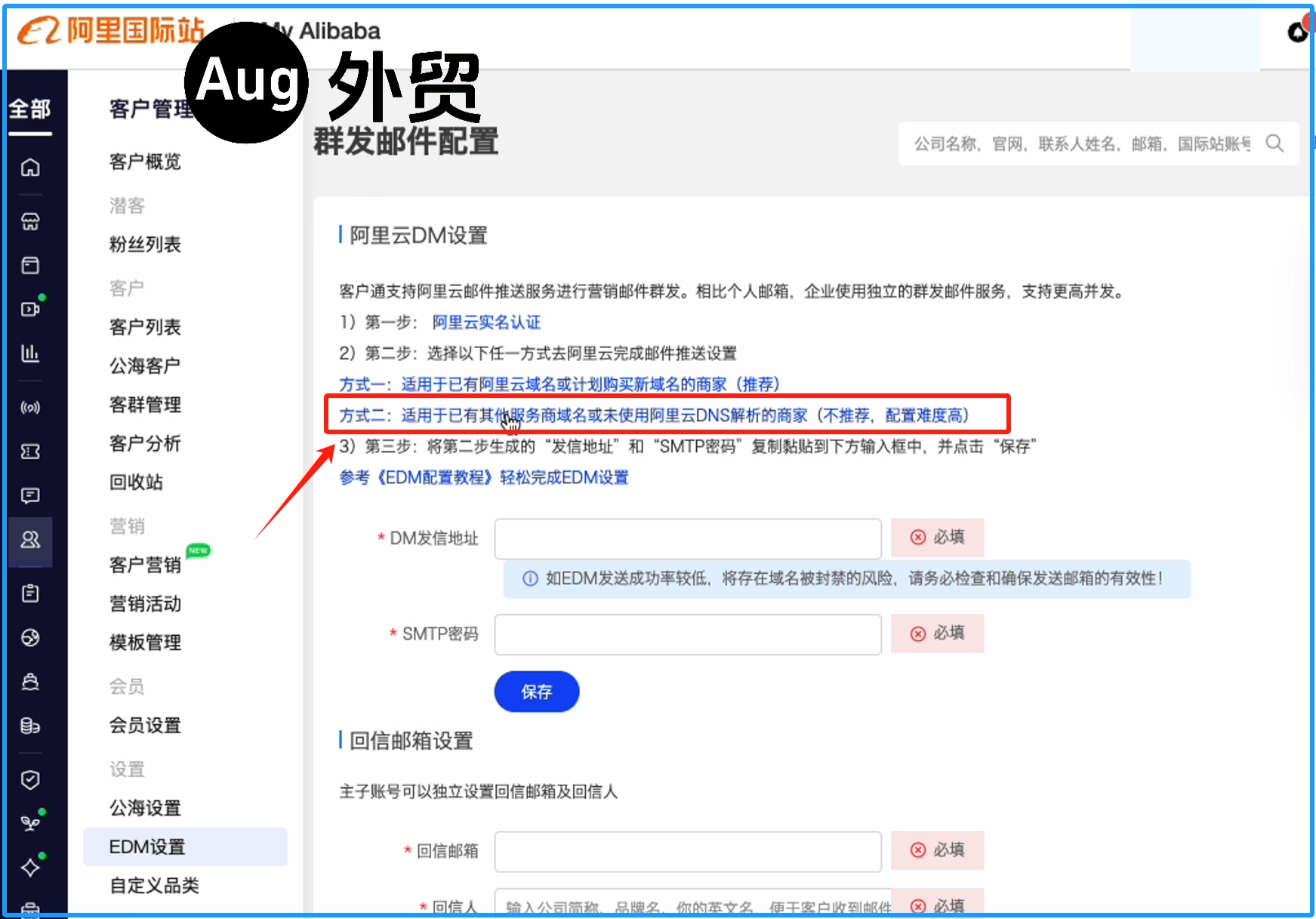Open the sparkle star icon in the sidebar
The width and height of the screenshot is (1316, 919).
(30, 868)
